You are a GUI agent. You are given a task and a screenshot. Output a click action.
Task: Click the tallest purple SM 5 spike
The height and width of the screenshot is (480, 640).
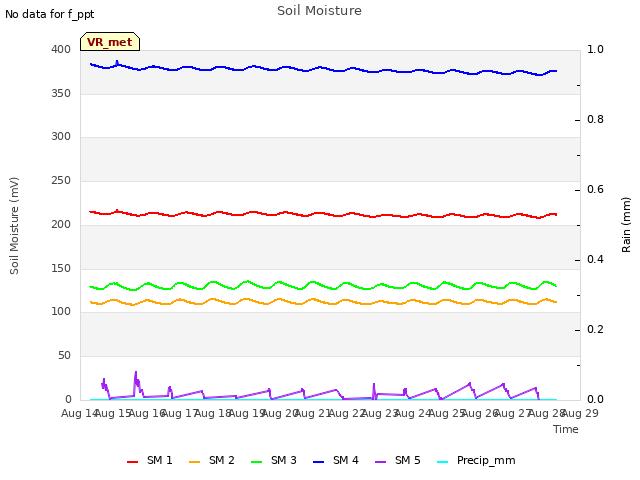pos(136,378)
